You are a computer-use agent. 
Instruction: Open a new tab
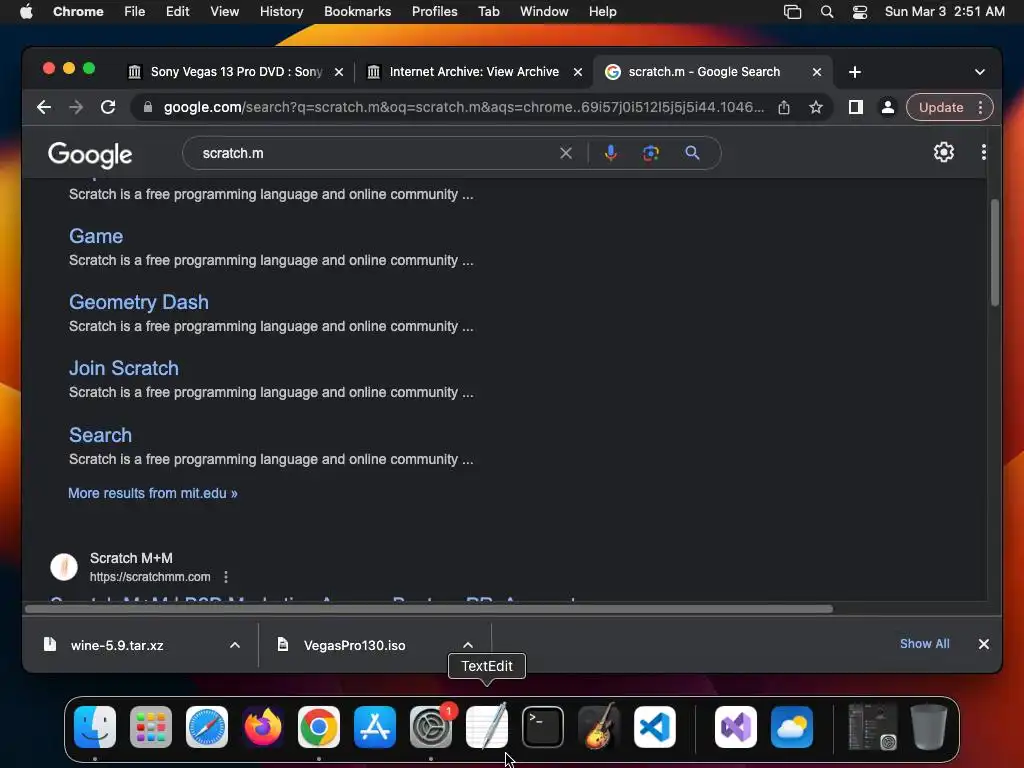click(x=855, y=72)
